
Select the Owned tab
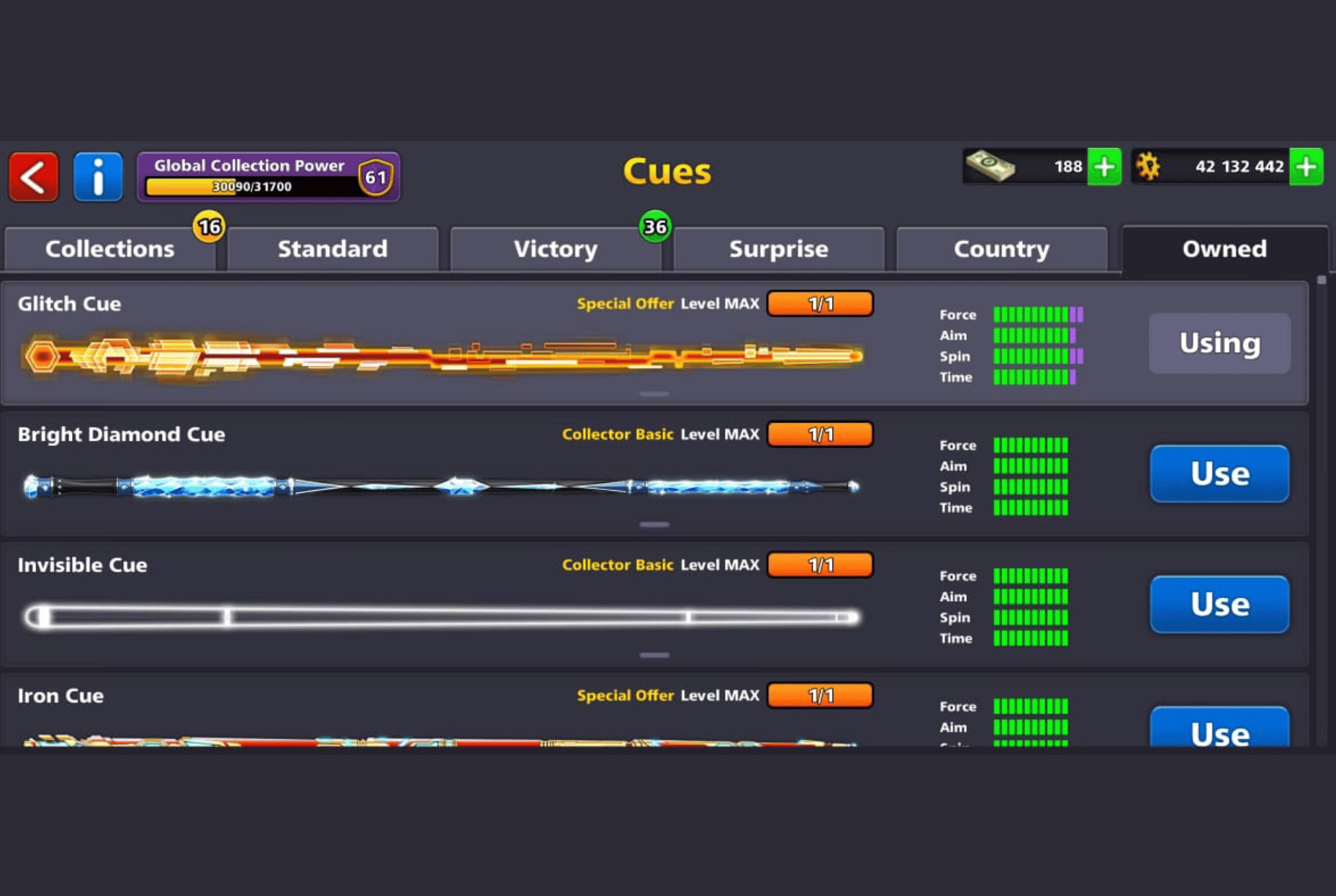[x=1224, y=249]
